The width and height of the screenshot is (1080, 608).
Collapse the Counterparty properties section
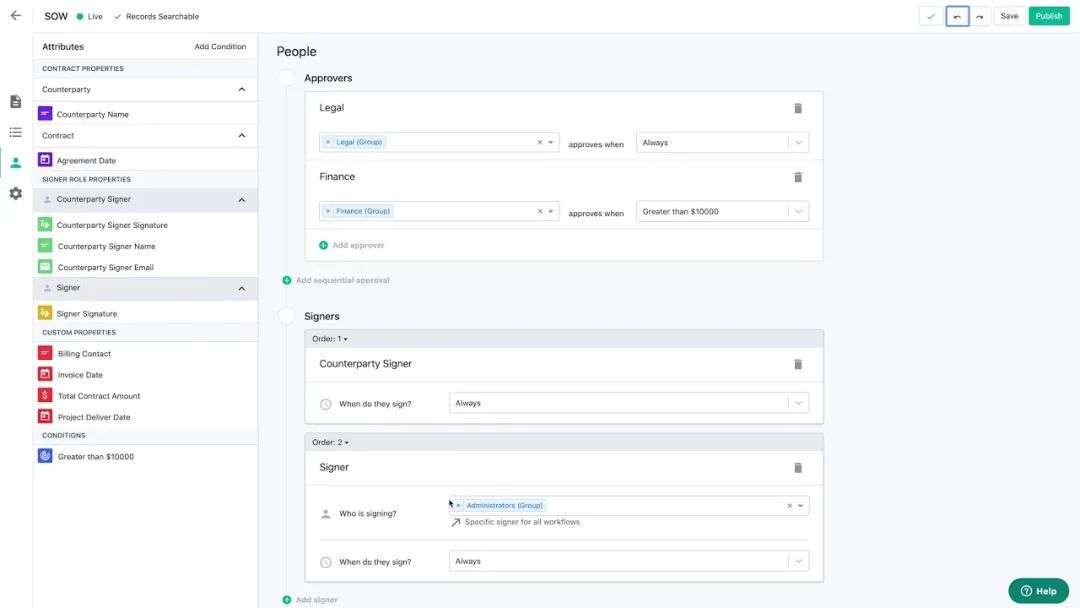coord(241,90)
